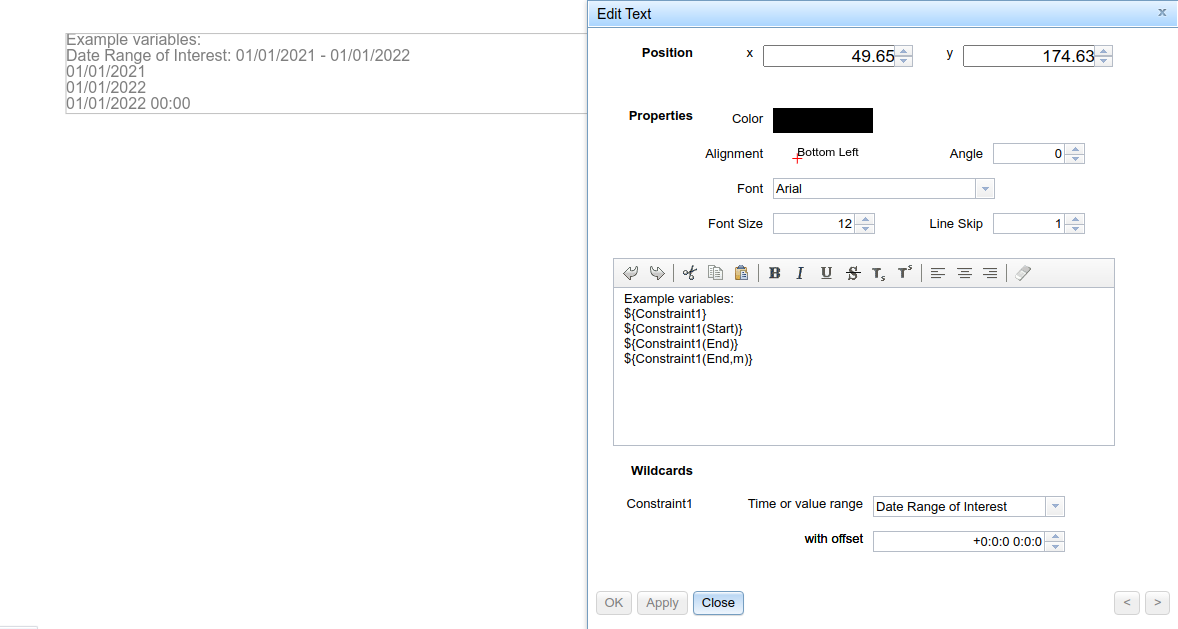The height and width of the screenshot is (629, 1178).
Task: Redo the last edit
Action: [x=659, y=272]
